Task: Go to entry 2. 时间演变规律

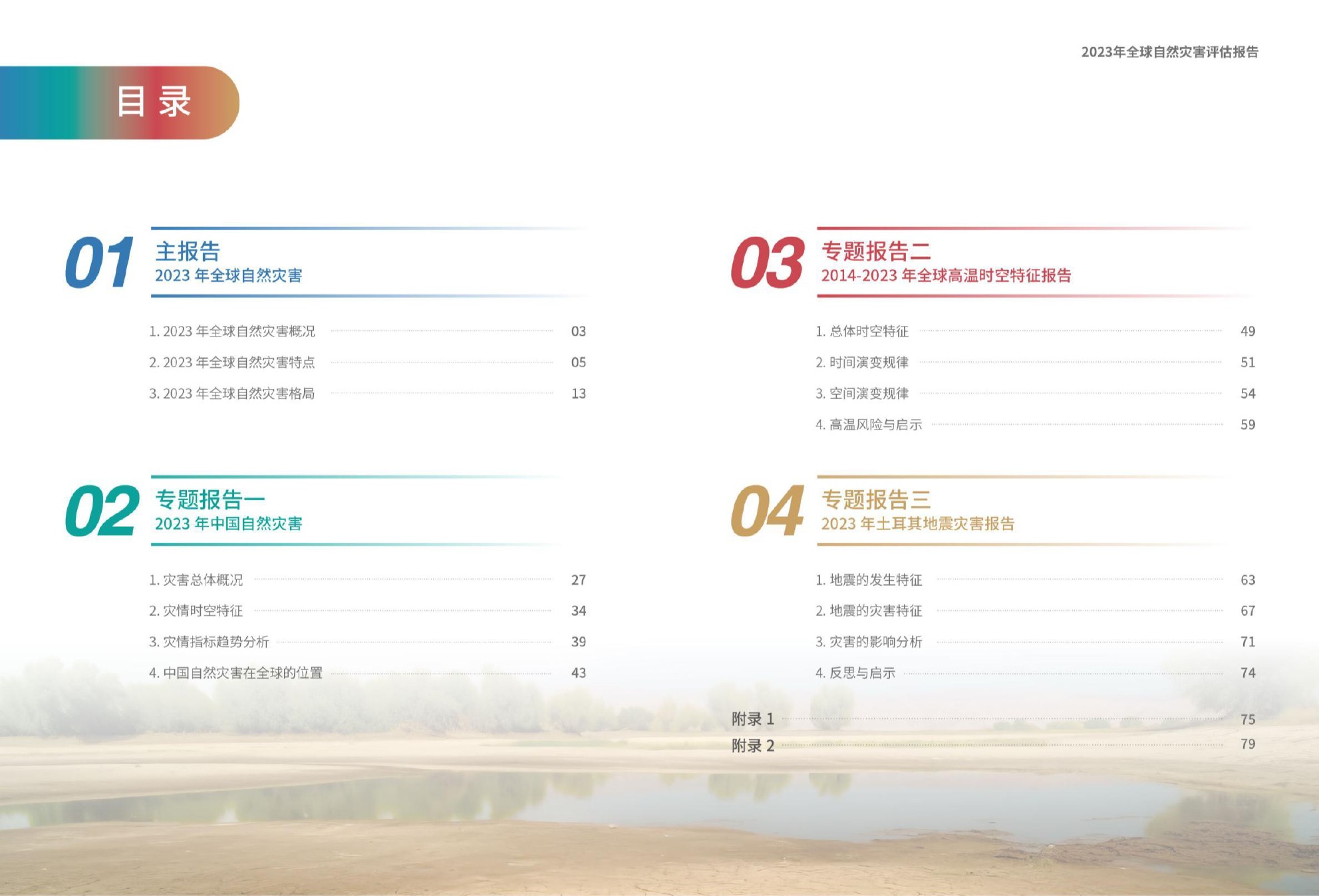Action: 862,363
